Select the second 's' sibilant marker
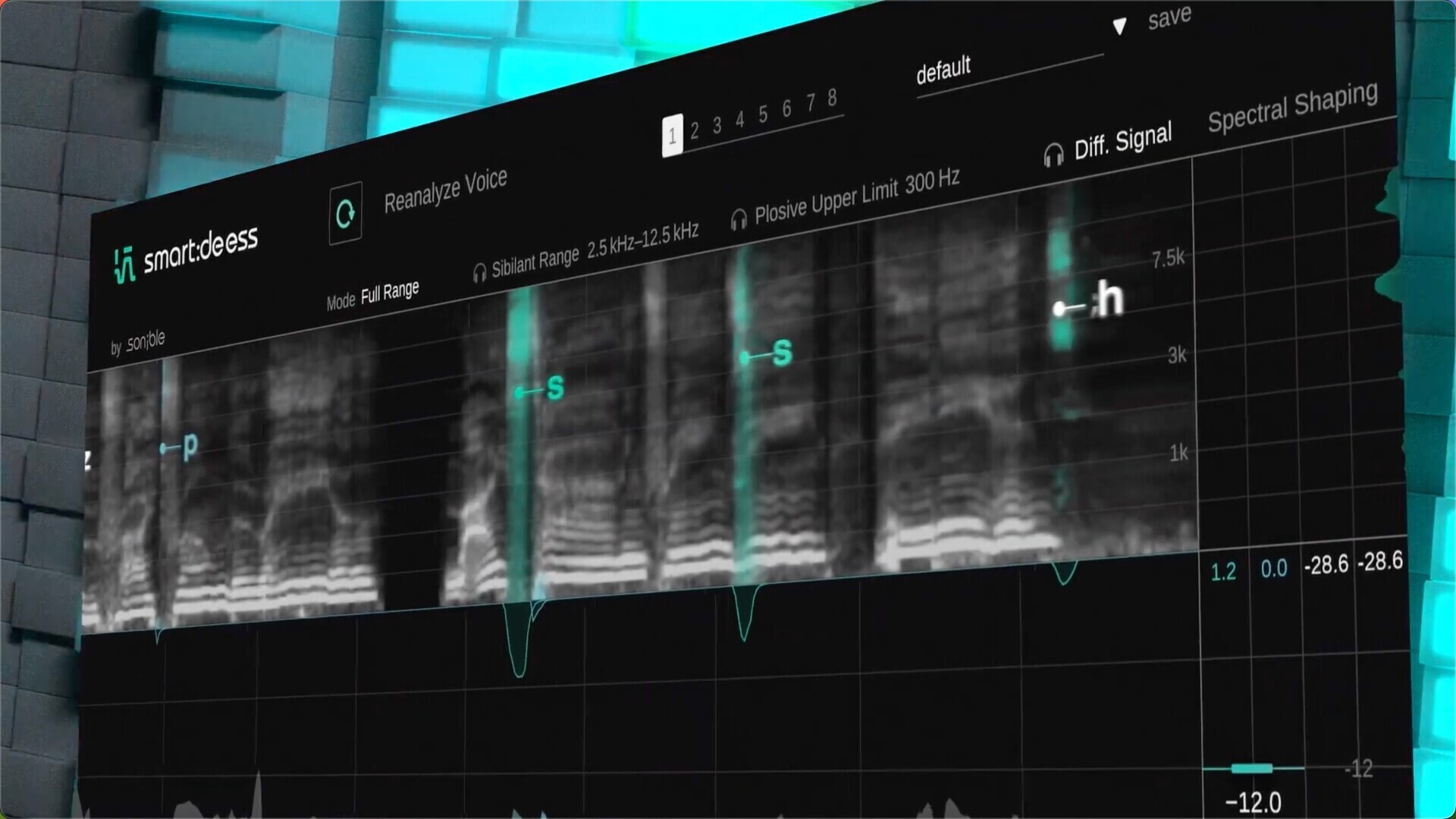The width and height of the screenshot is (1456, 819). pos(767,353)
